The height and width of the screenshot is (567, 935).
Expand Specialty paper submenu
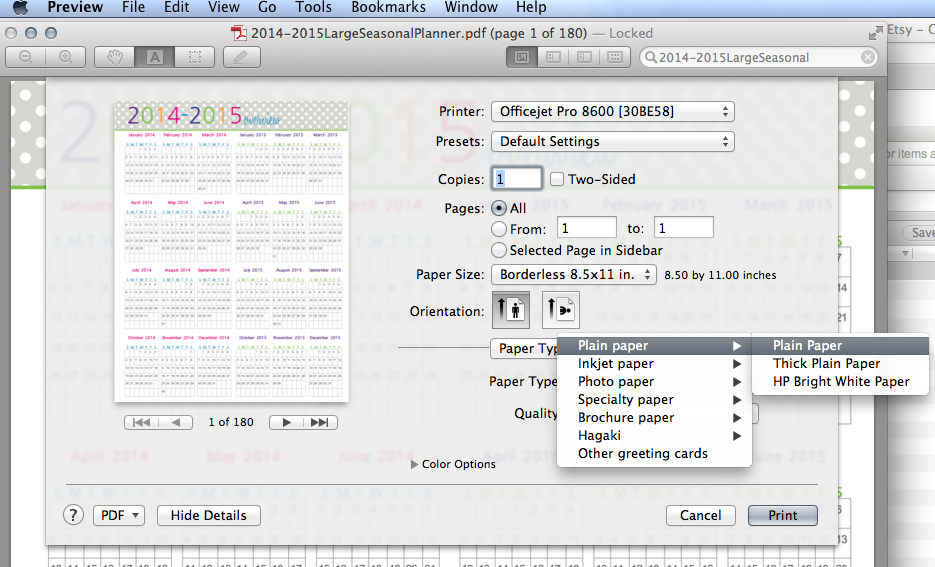pyautogui.click(x=654, y=399)
